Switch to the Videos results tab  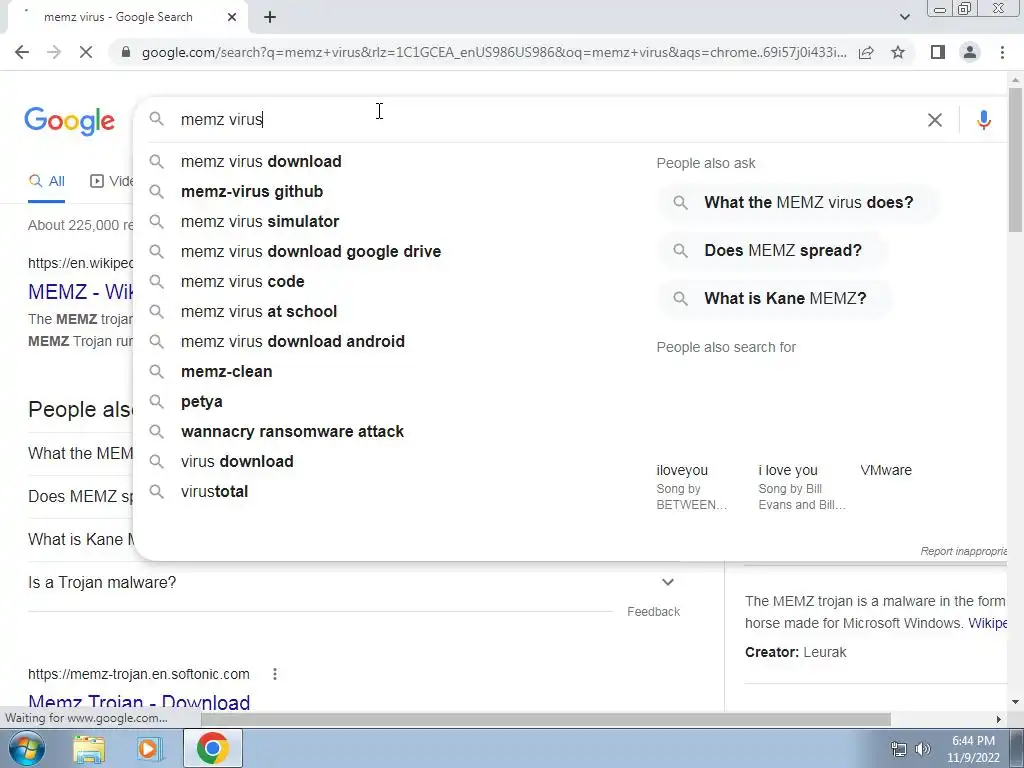click(111, 182)
